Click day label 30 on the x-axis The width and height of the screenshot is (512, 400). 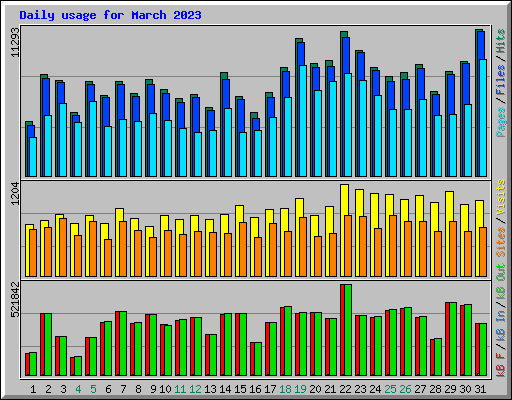(x=465, y=389)
